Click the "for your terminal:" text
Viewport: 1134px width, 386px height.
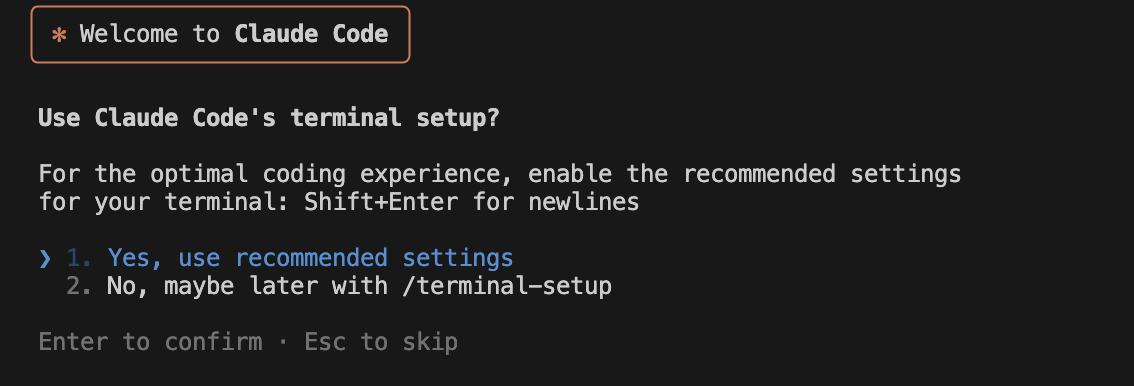click(x=164, y=202)
